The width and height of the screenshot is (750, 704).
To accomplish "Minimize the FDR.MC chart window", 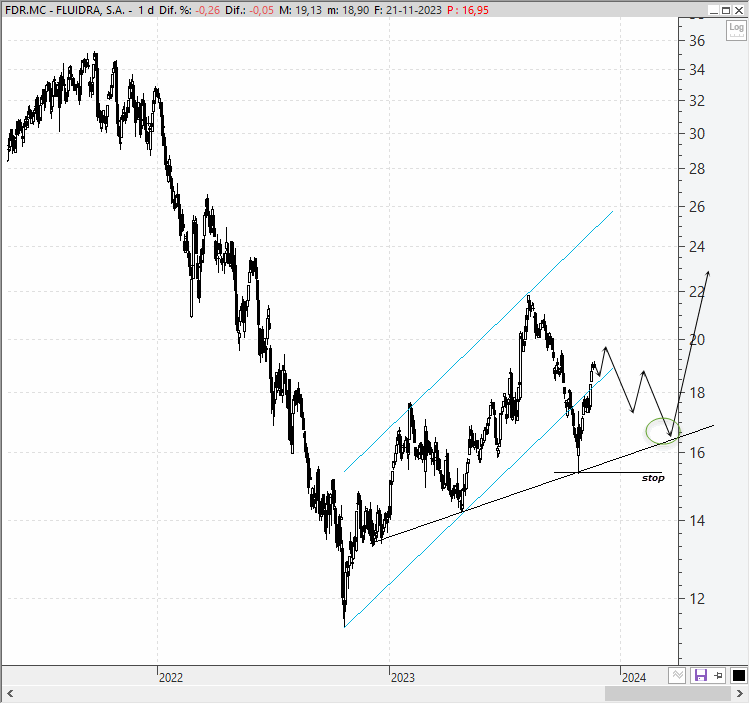I will (x=714, y=10).
